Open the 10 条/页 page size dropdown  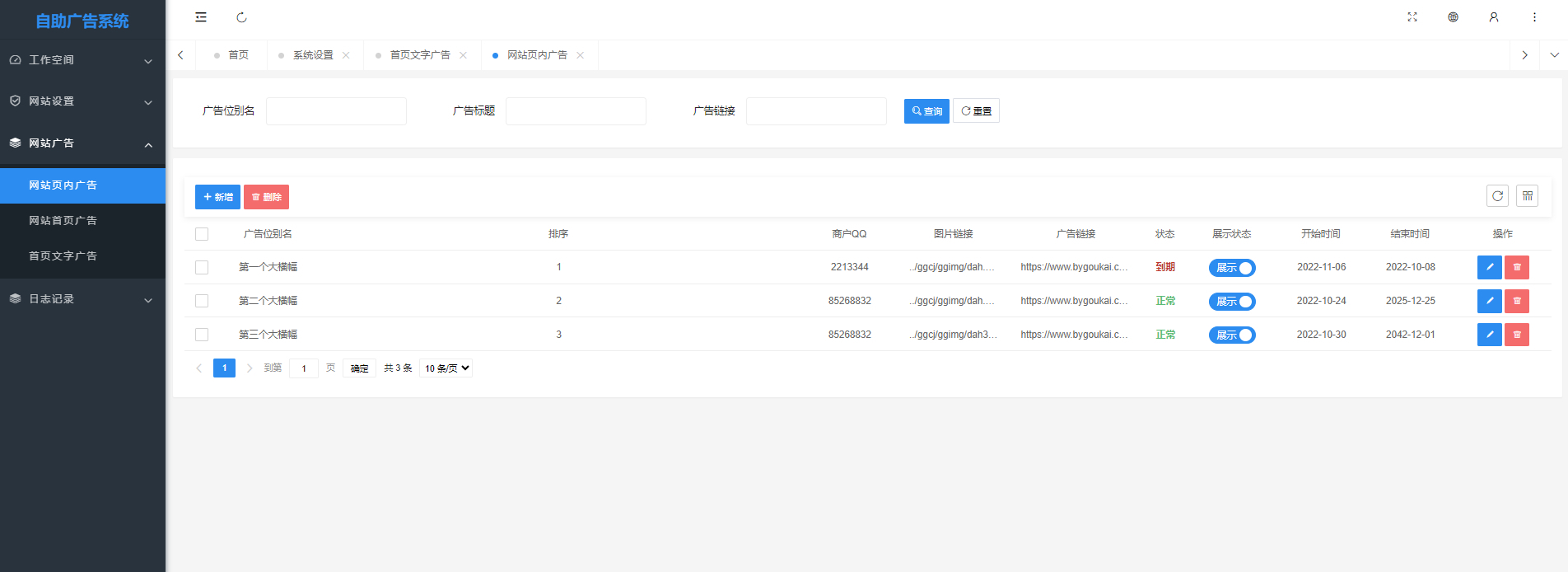point(446,368)
